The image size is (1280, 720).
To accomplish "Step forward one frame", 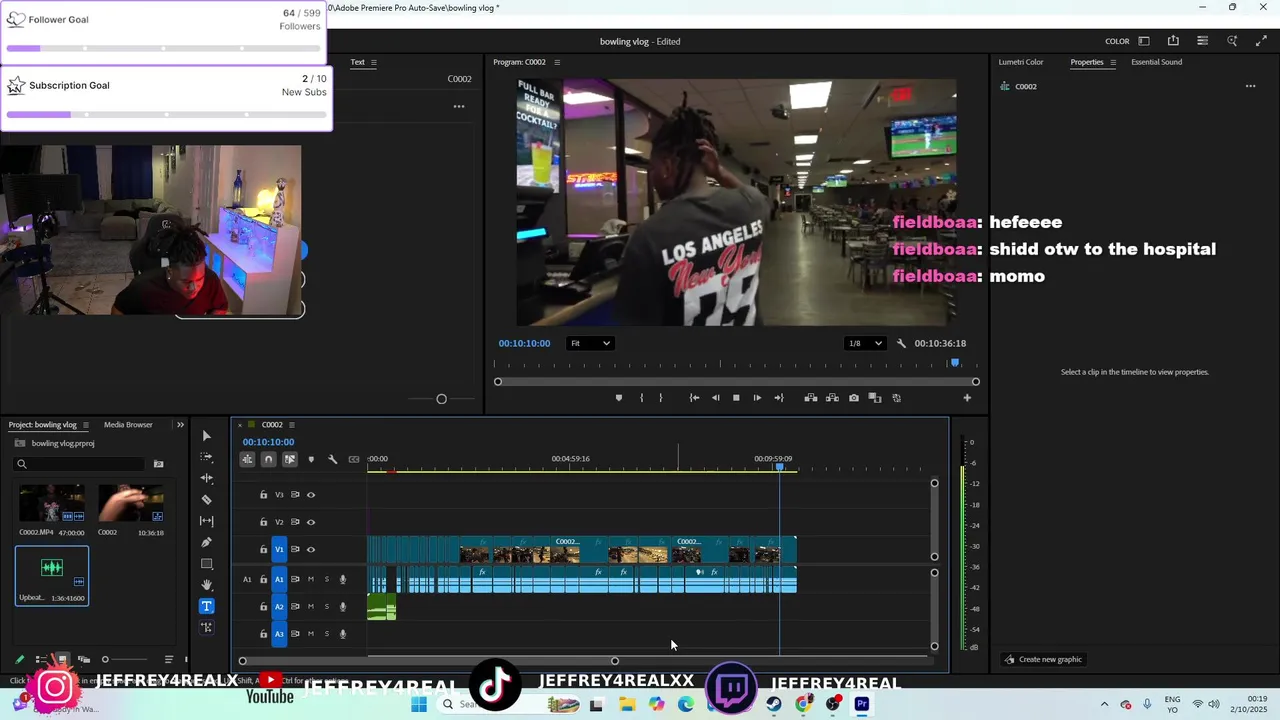I will tap(757, 398).
